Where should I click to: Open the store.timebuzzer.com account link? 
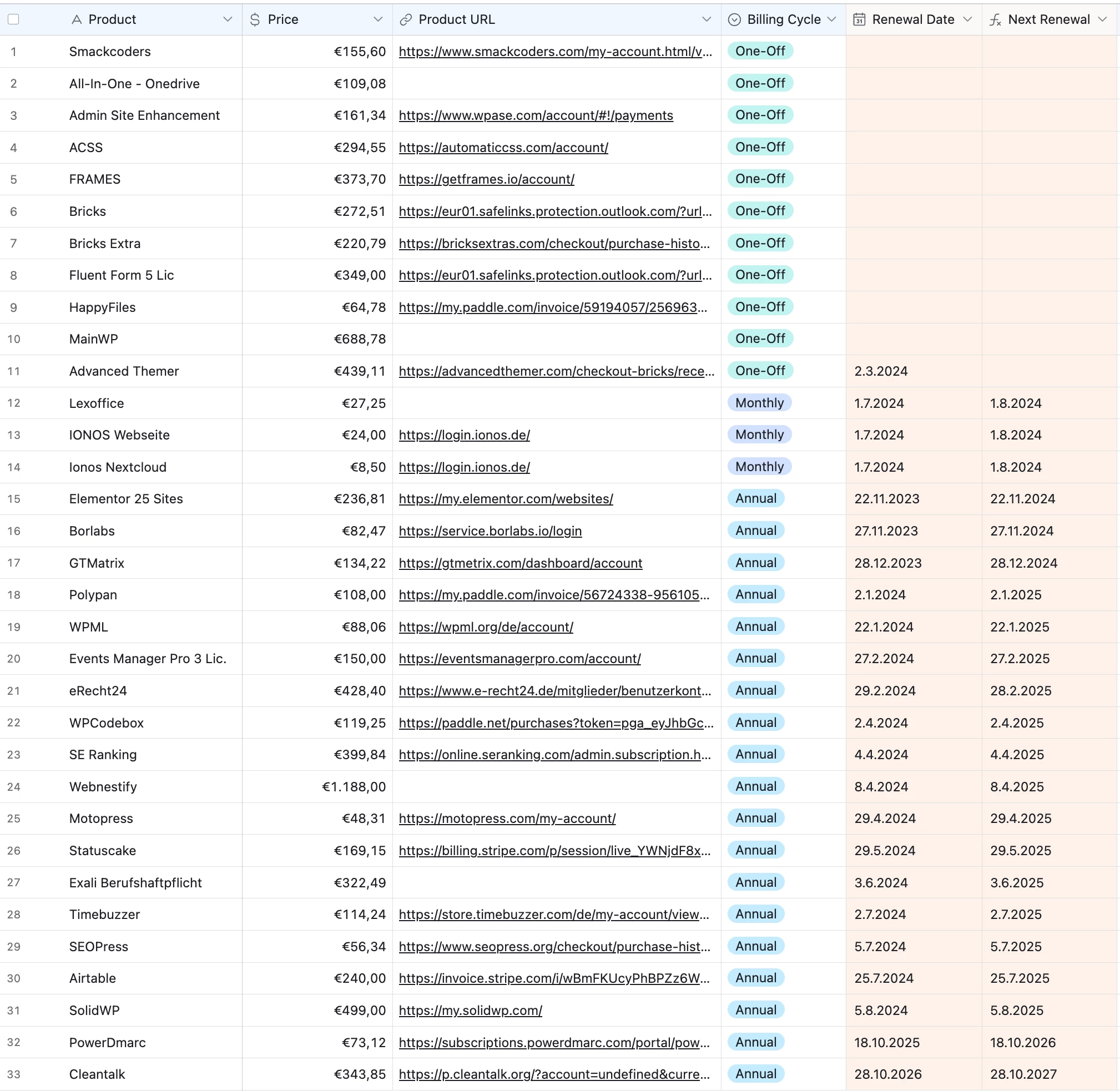pos(554,915)
